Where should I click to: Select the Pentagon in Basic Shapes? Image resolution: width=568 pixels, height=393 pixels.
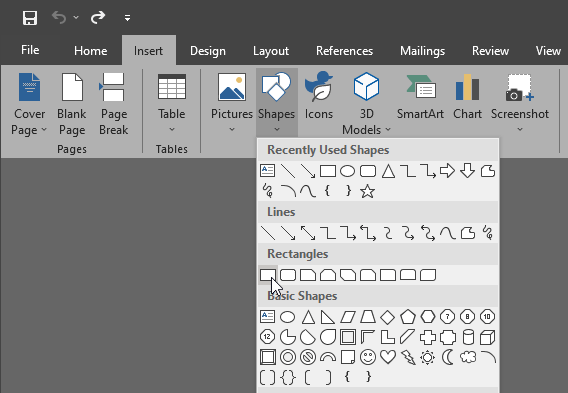coord(408,317)
